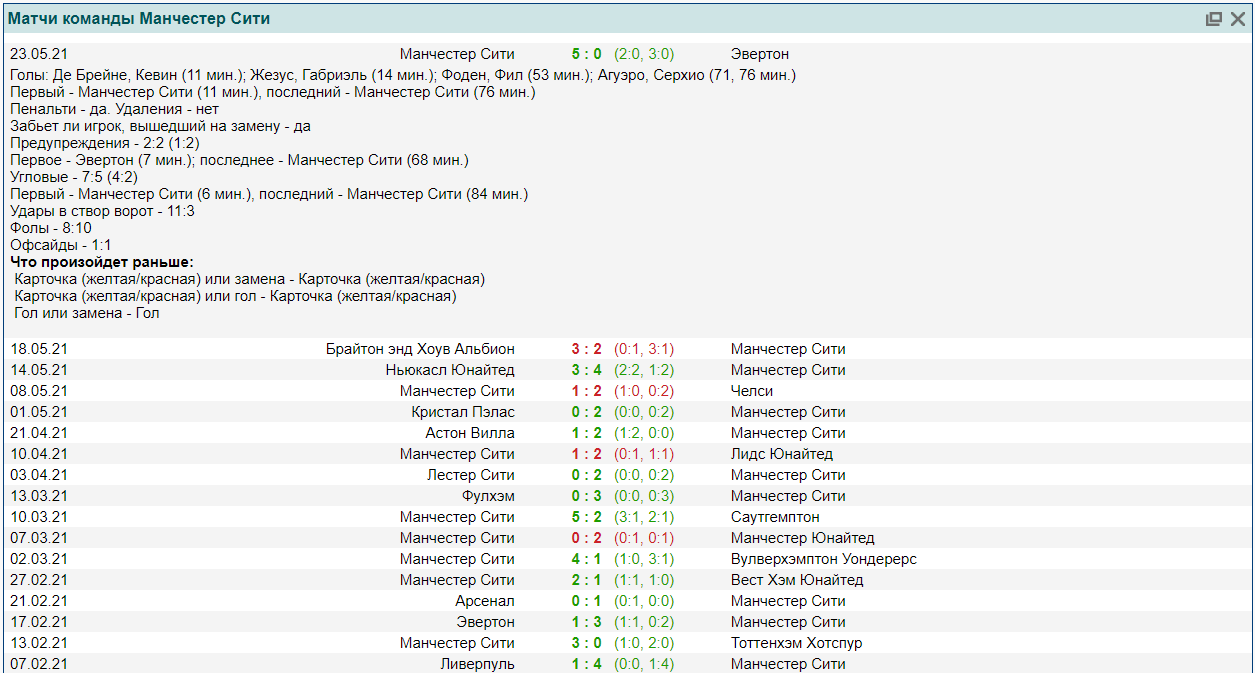Click half-time scores (0:1, 3:1) of Брайтон match
Viewport: 1255px width, 673px height.
(644, 349)
